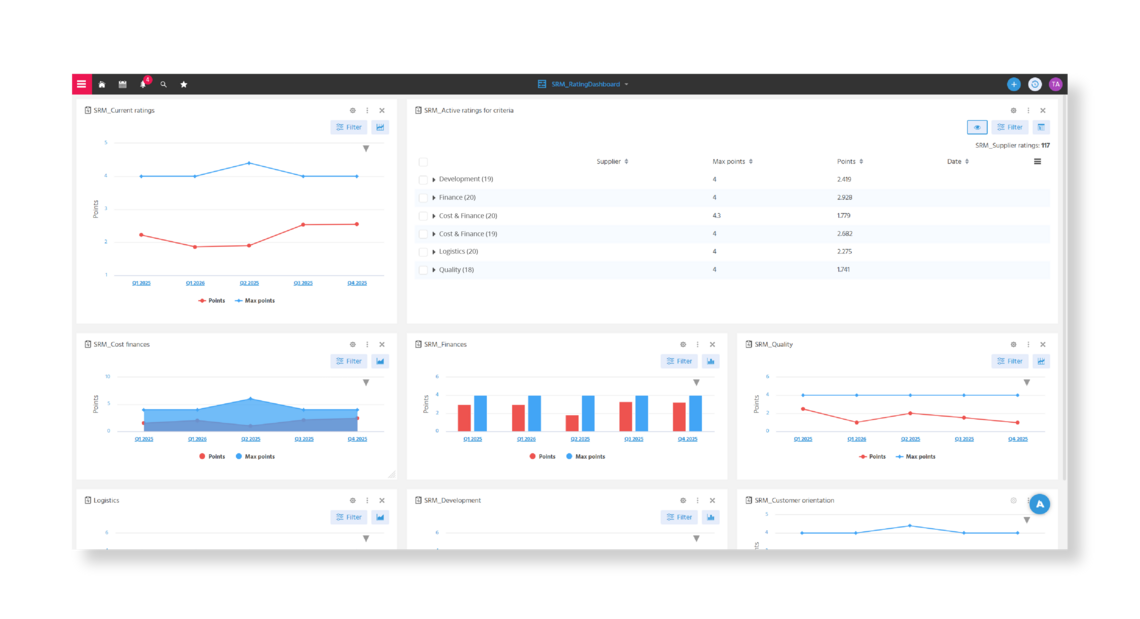Check the select-all checkbox in Active ratings table
1140x619 pixels.
[x=421, y=160]
